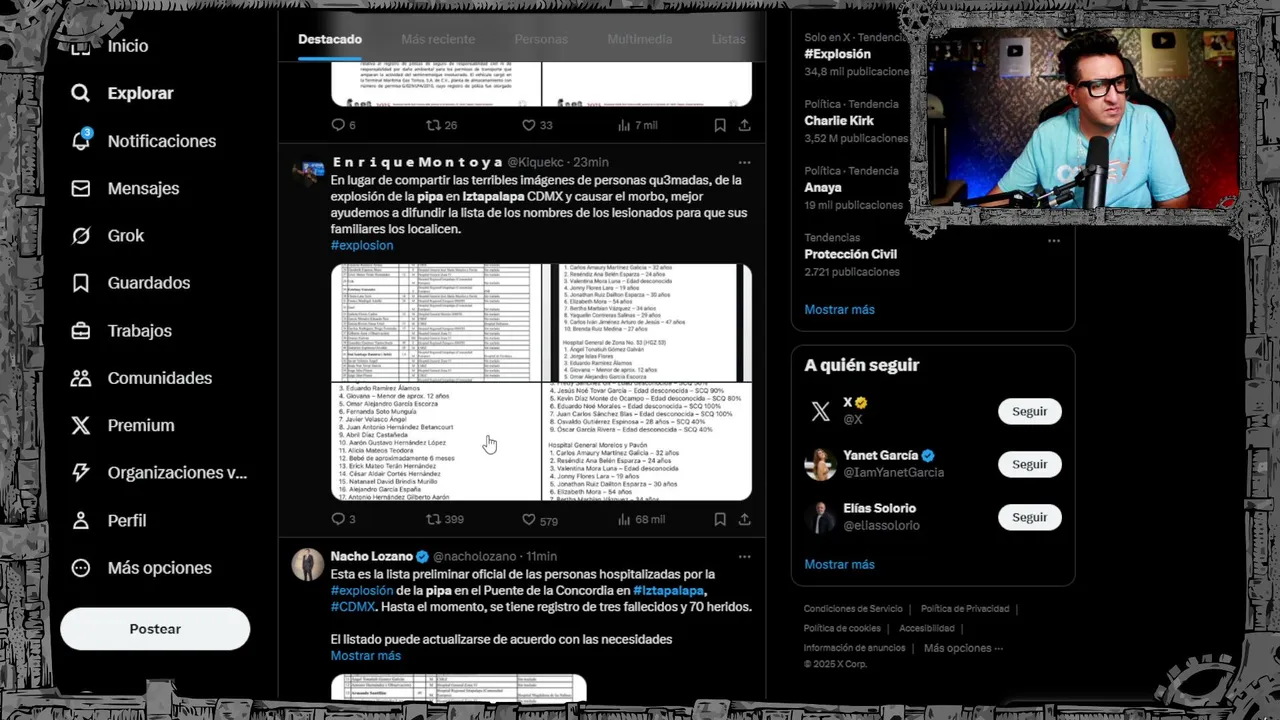Open the Mensajes envelope icon
Viewport: 1280px width, 720px height.
point(81,188)
